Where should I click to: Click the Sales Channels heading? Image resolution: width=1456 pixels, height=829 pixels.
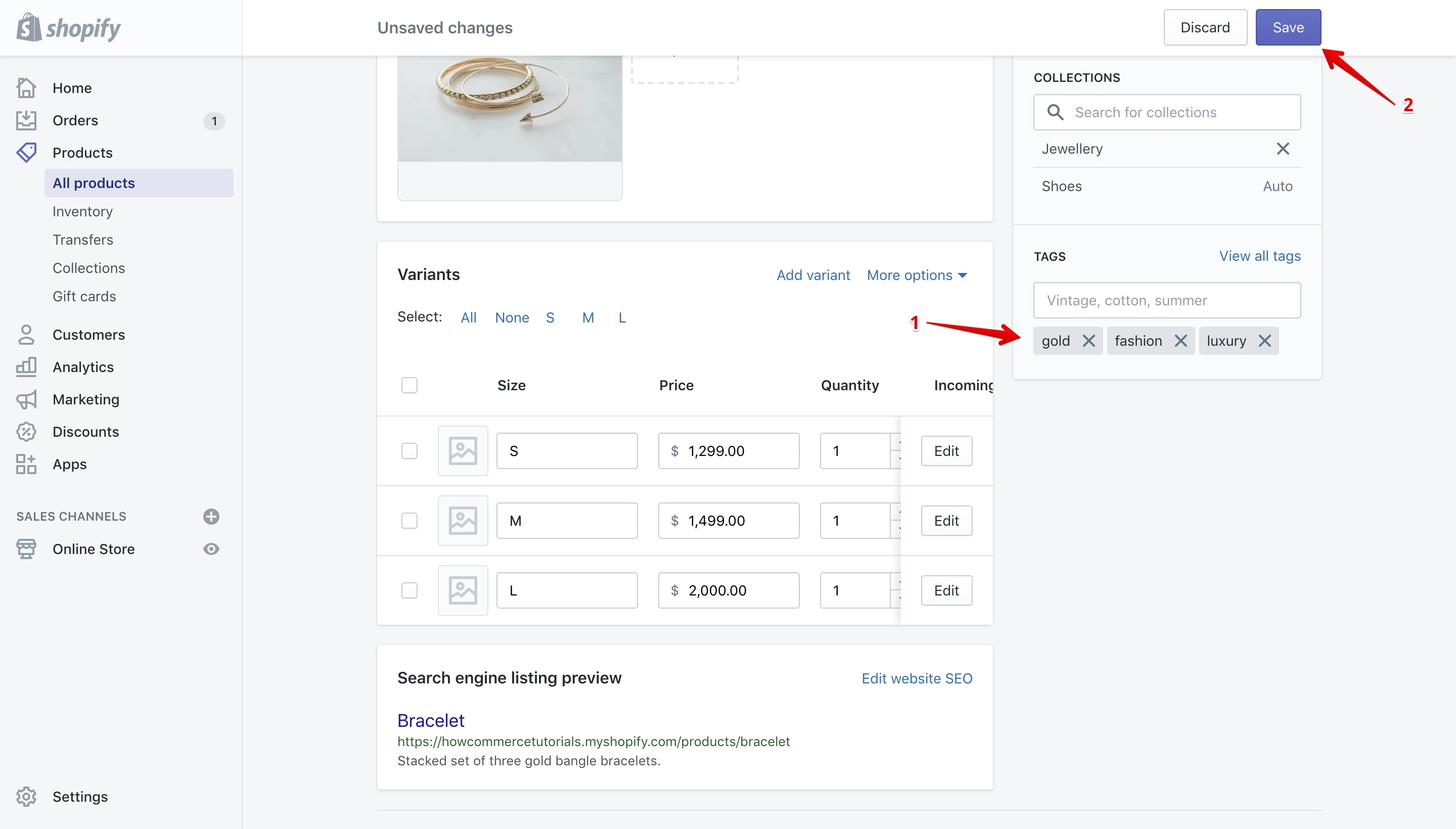pyautogui.click(x=71, y=517)
